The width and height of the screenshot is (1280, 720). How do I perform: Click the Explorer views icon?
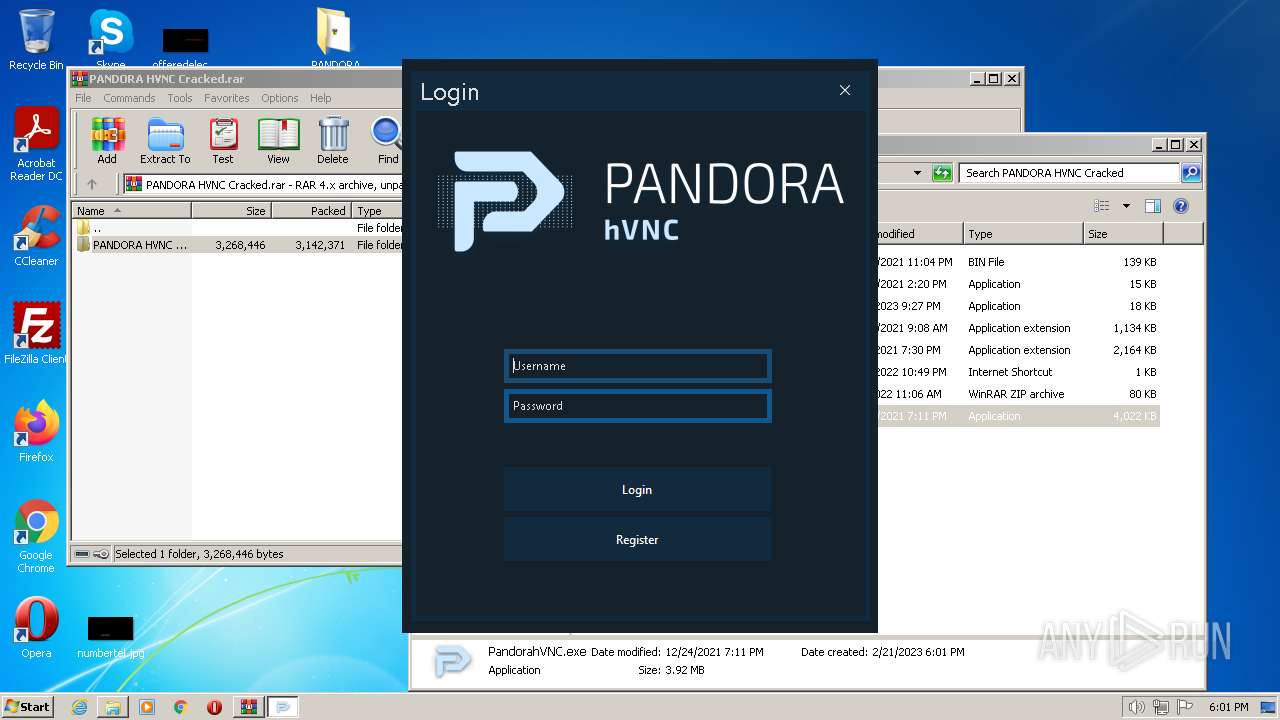point(1101,206)
